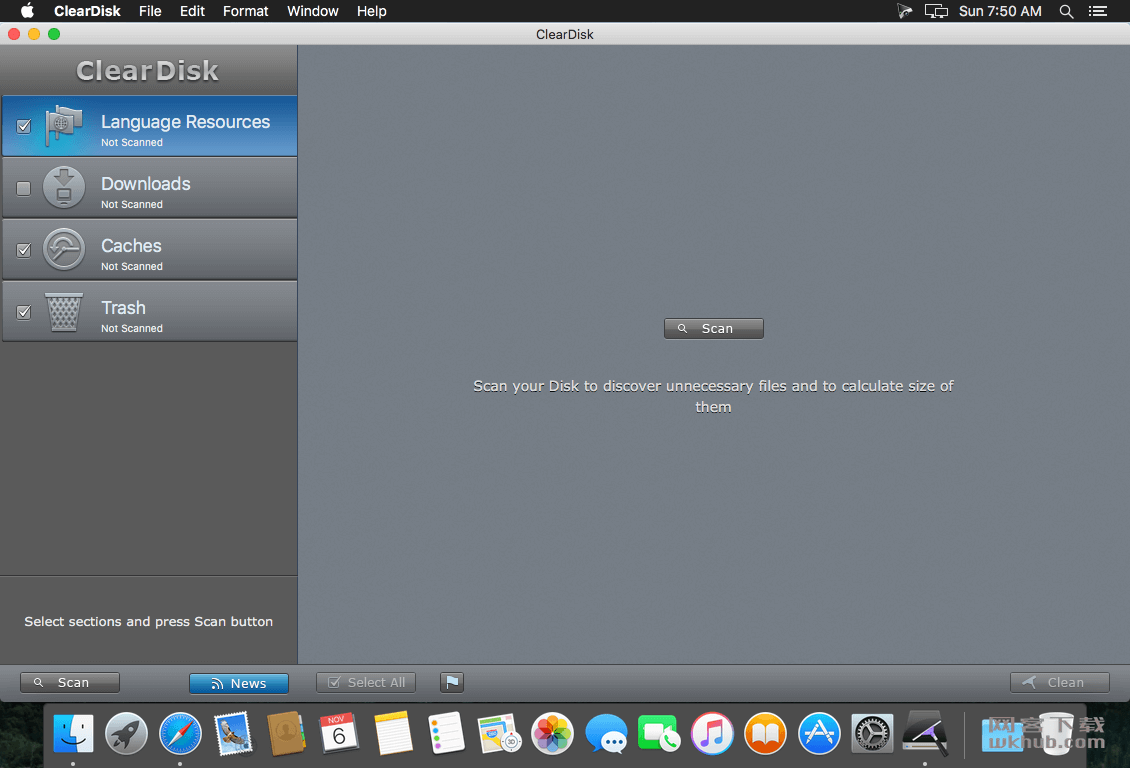Open Finder from the Dock
1130x768 pixels.
tap(73, 733)
